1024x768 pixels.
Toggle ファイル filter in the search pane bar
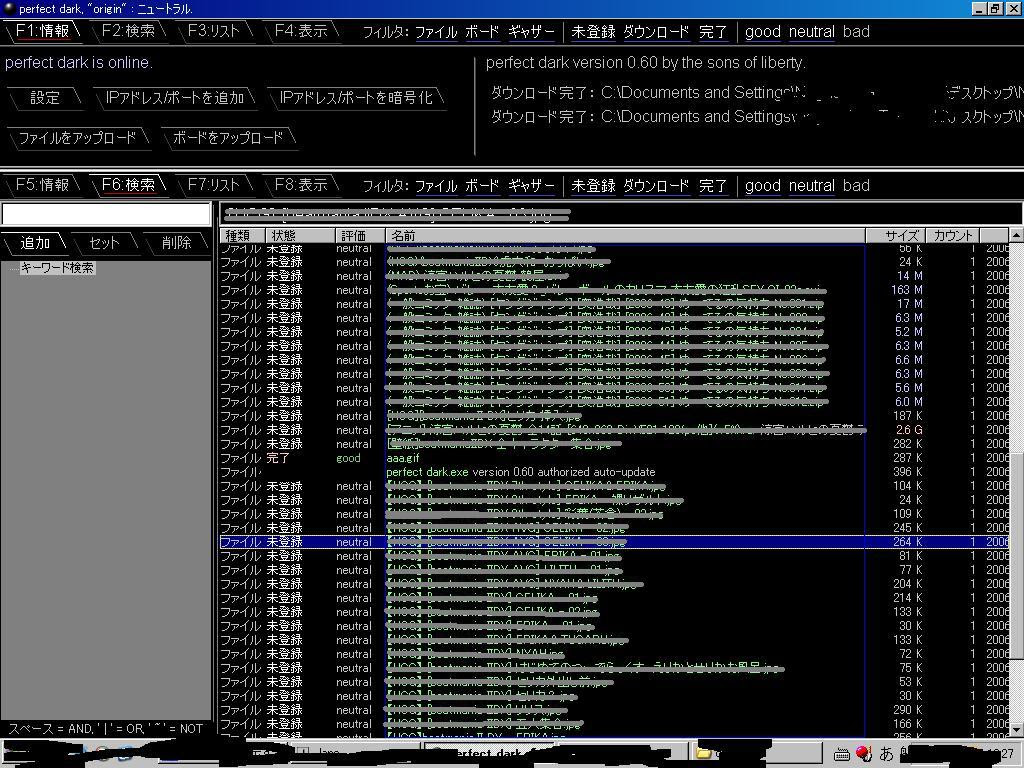pyautogui.click(x=436, y=186)
